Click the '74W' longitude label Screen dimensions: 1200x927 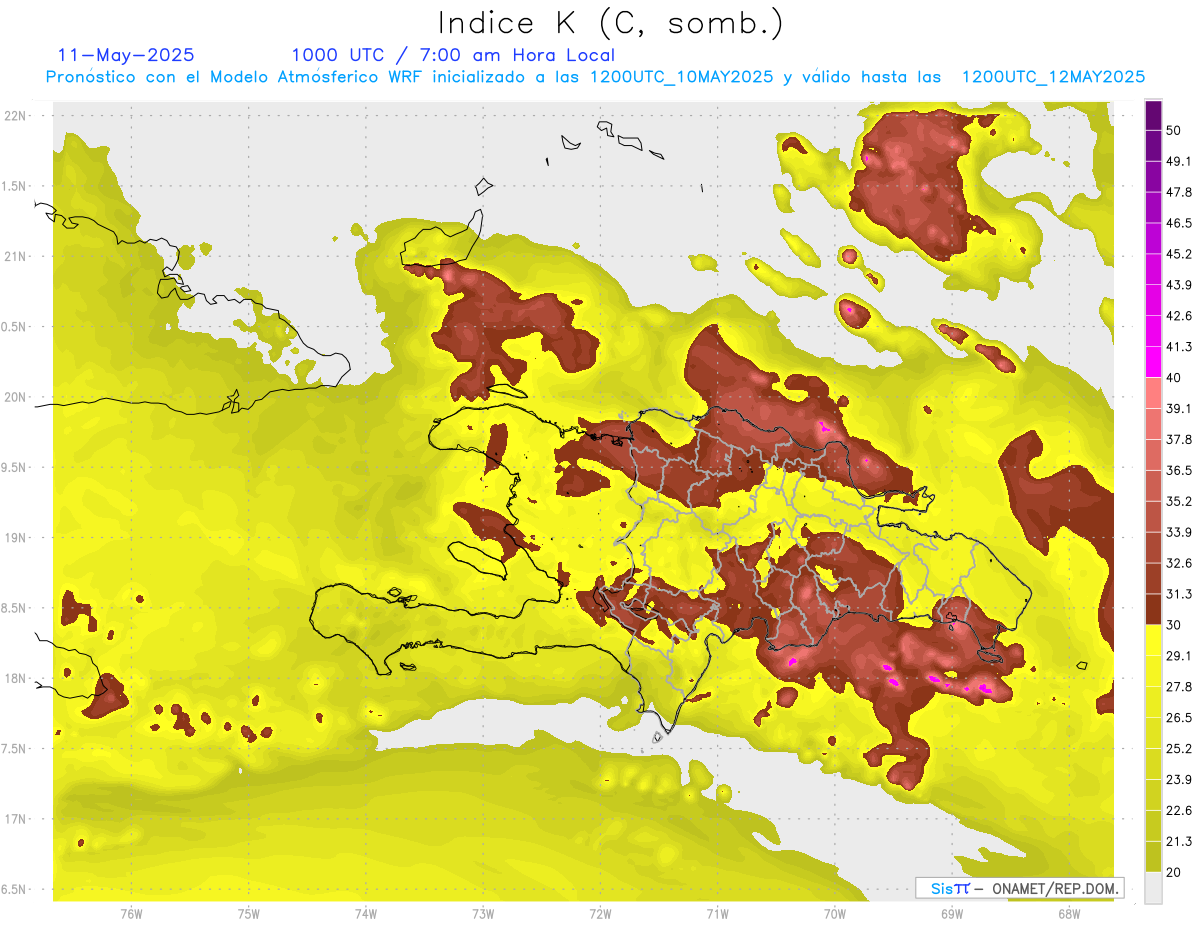(366, 915)
